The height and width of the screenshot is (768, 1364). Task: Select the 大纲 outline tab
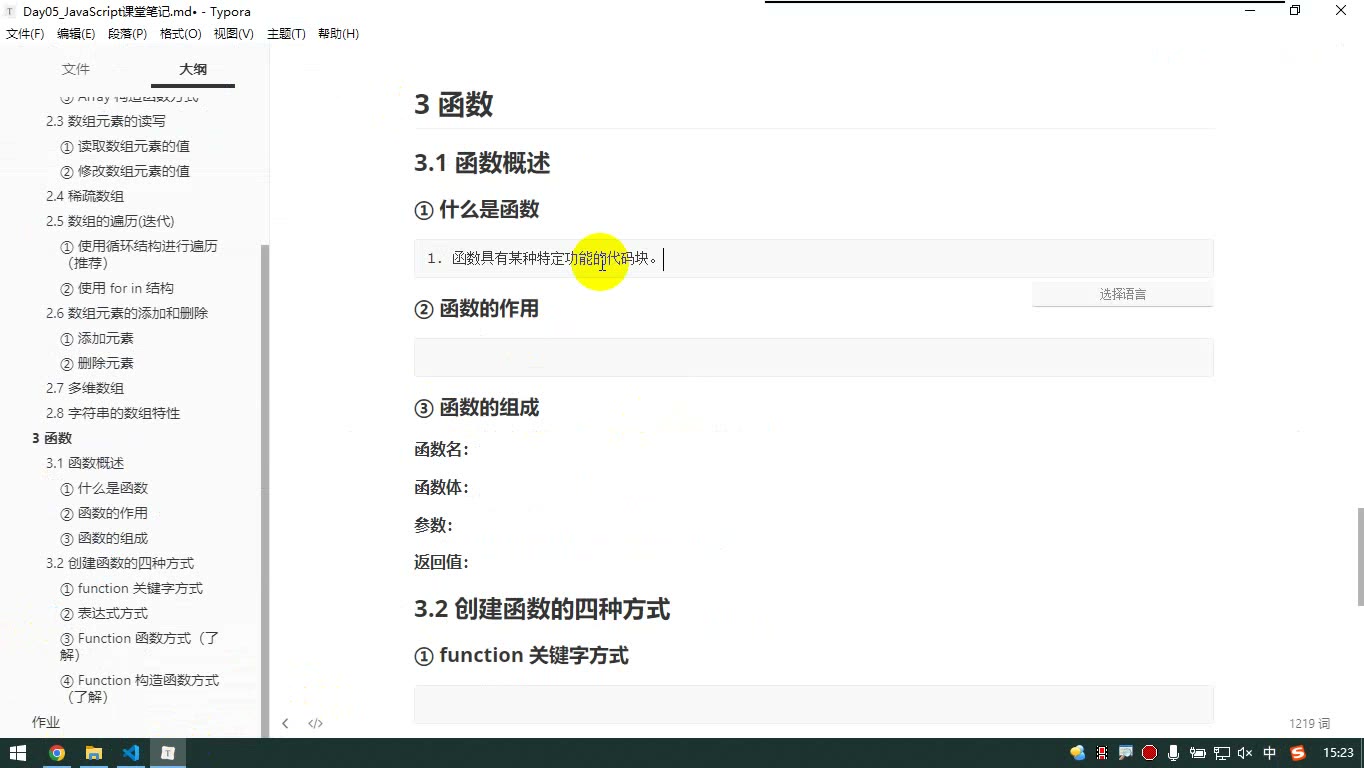[193, 69]
